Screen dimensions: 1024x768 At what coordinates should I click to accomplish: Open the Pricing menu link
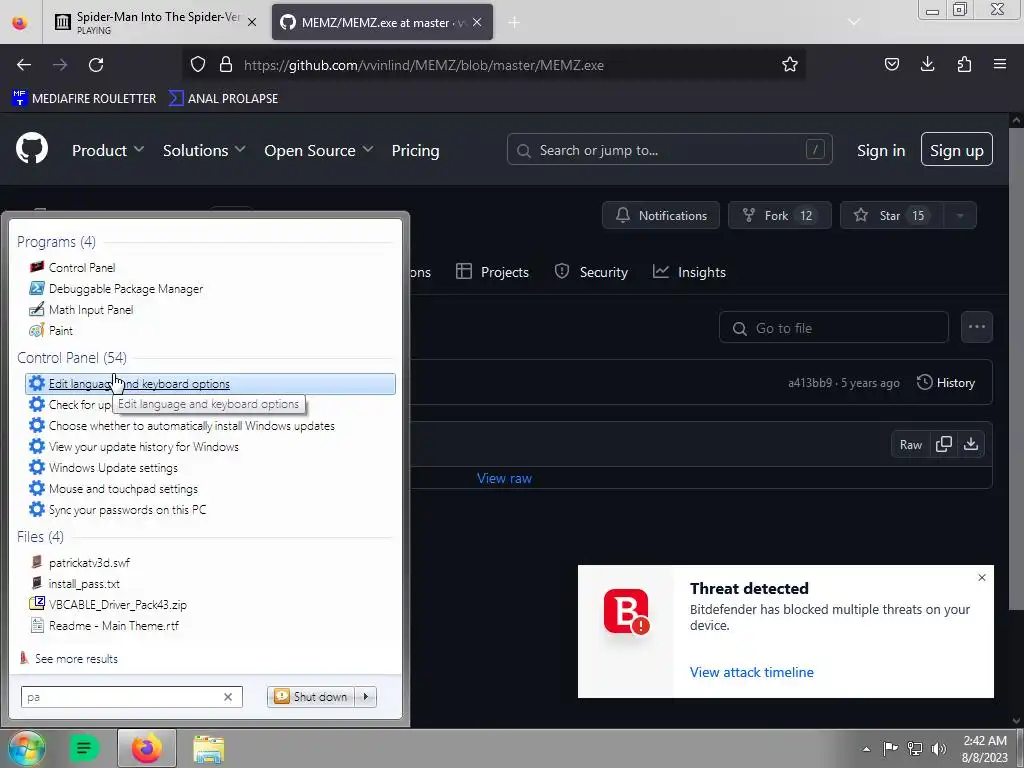(415, 150)
